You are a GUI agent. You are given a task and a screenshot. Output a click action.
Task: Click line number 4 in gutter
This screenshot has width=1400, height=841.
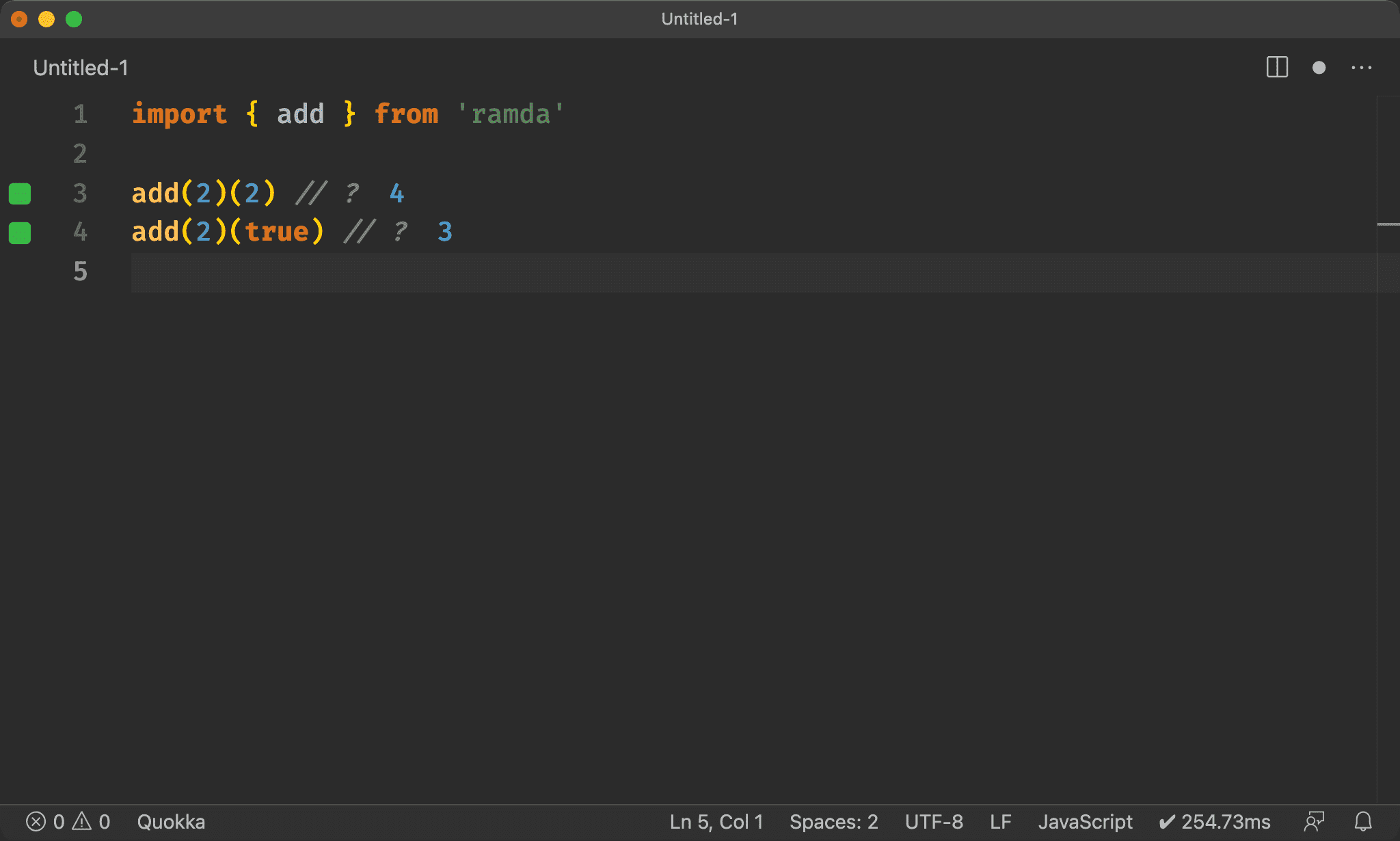(81, 232)
